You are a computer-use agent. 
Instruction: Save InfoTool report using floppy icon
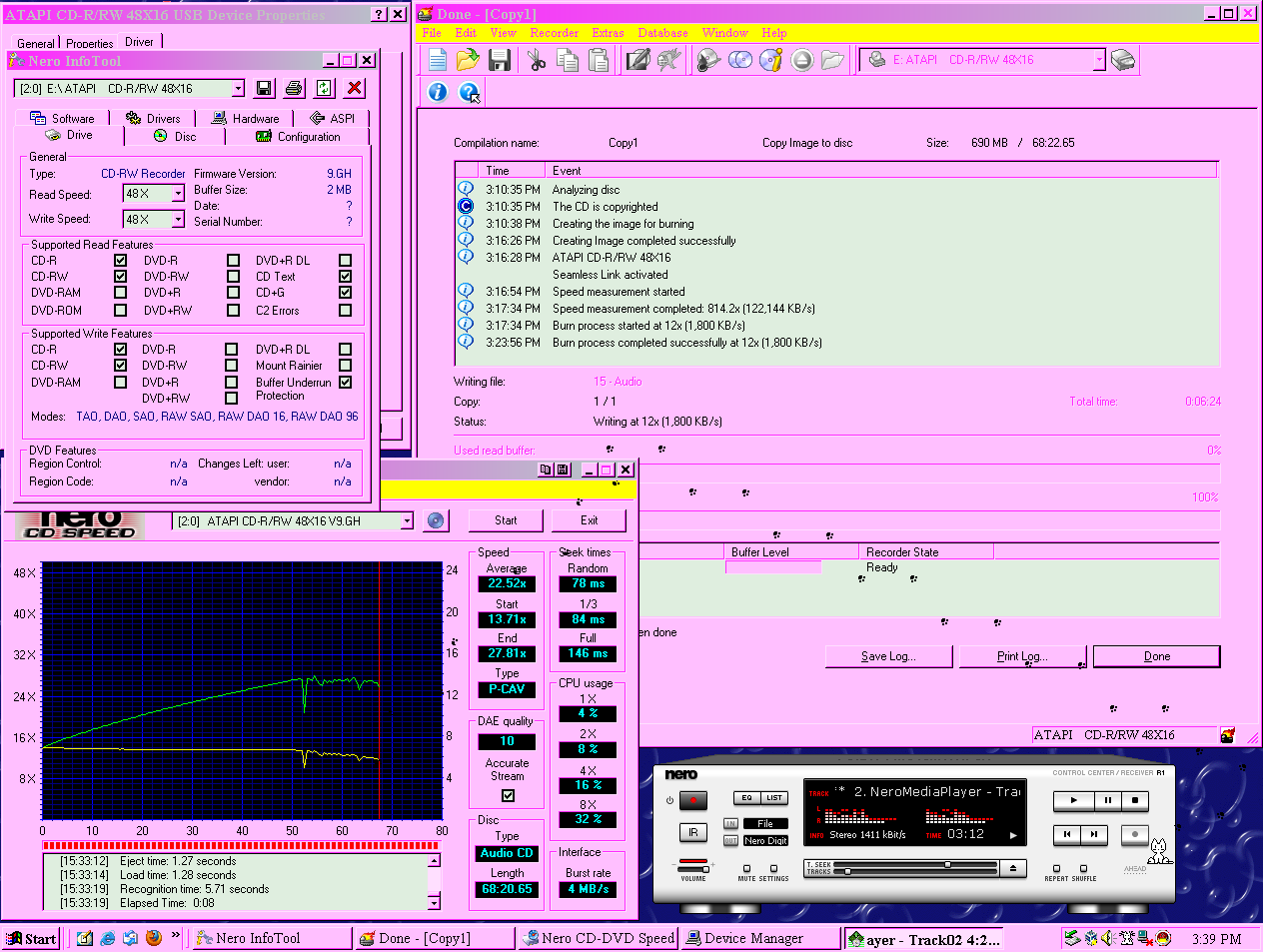tap(264, 88)
